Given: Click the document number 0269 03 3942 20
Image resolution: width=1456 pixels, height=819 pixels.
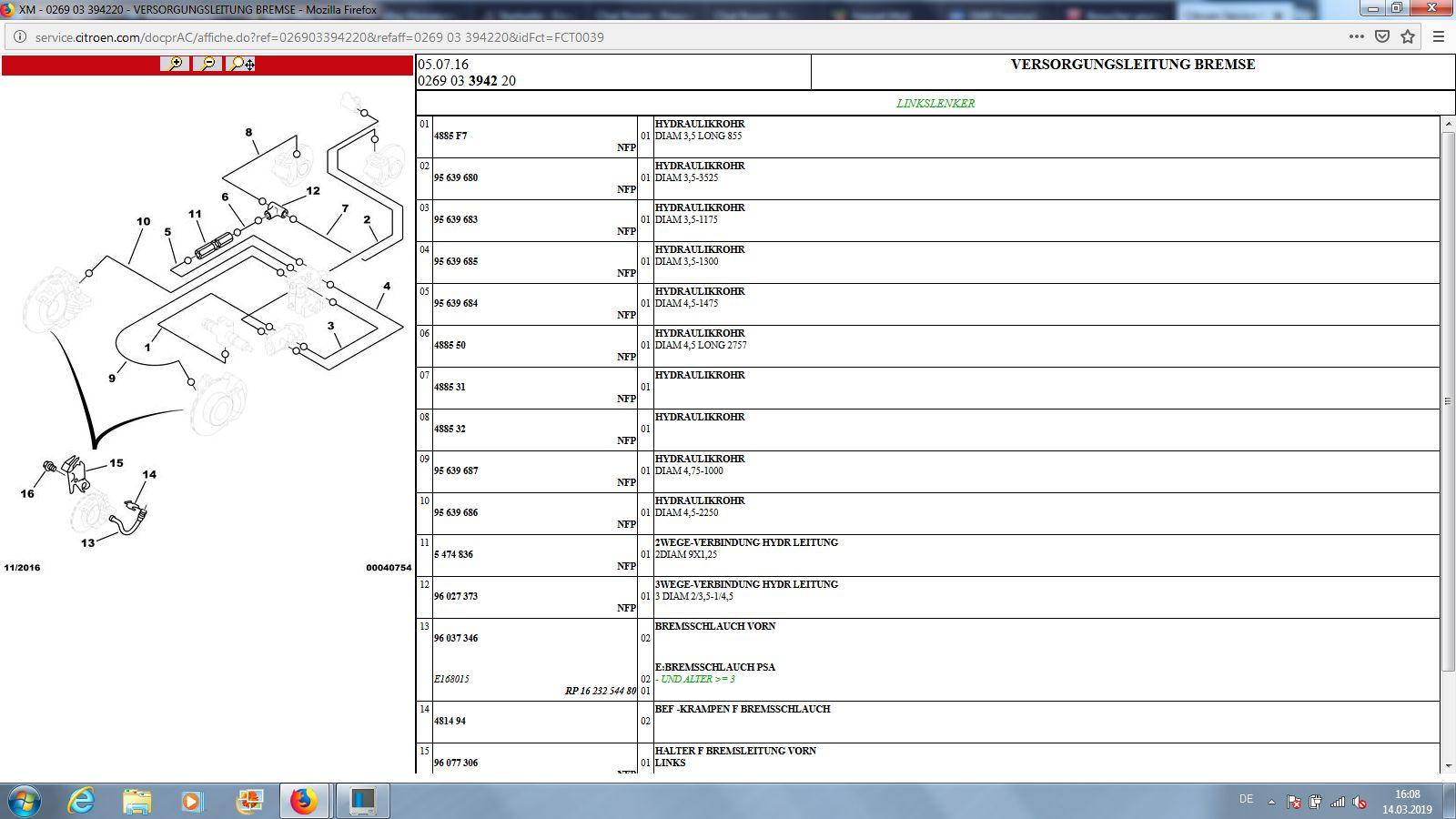Looking at the screenshot, I should (467, 81).
